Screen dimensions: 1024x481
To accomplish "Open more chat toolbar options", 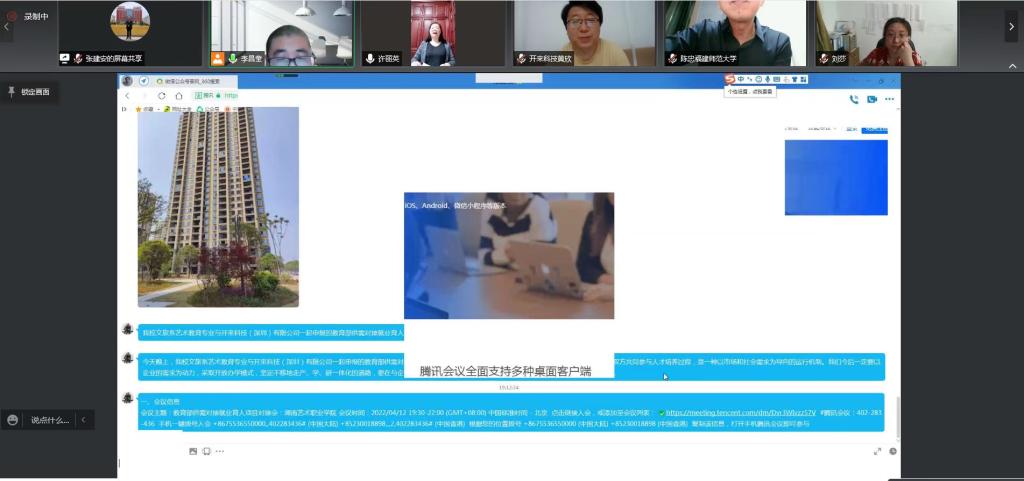I will [x=219, y=451].
